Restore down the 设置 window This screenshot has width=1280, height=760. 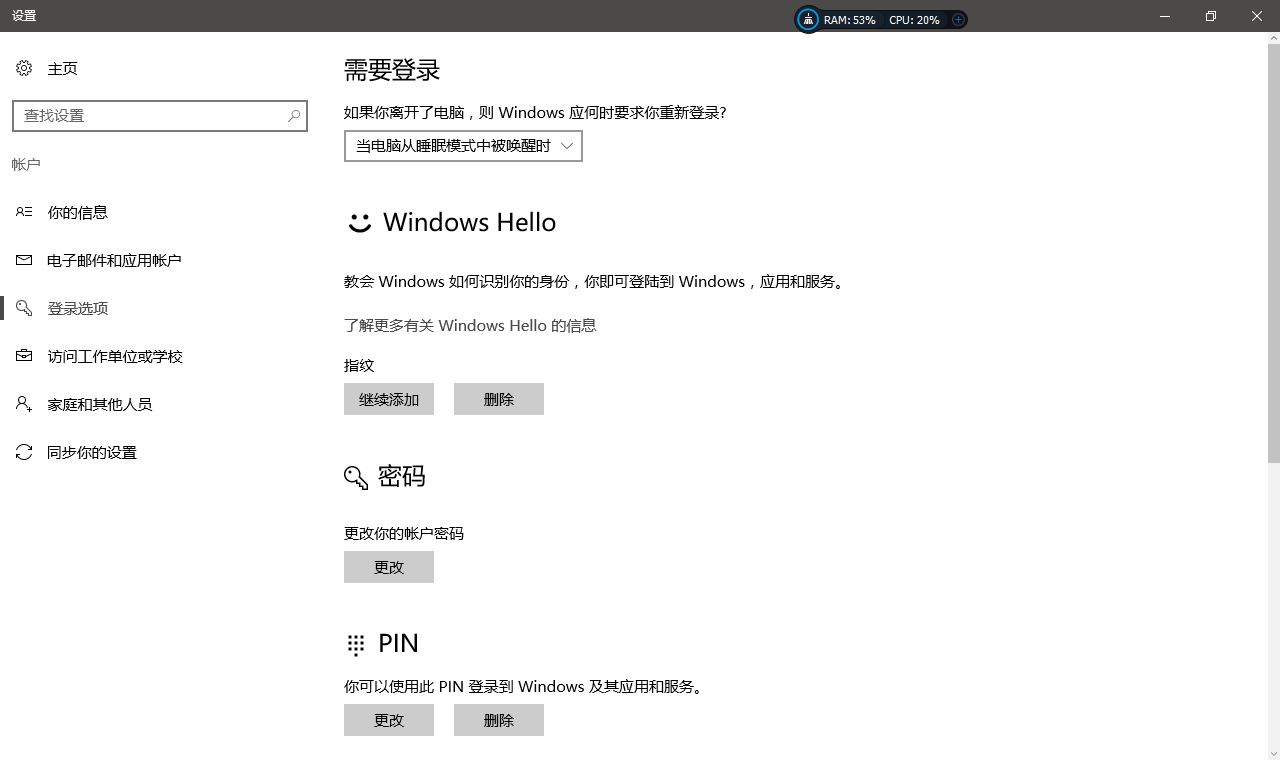coord(1211,16)
